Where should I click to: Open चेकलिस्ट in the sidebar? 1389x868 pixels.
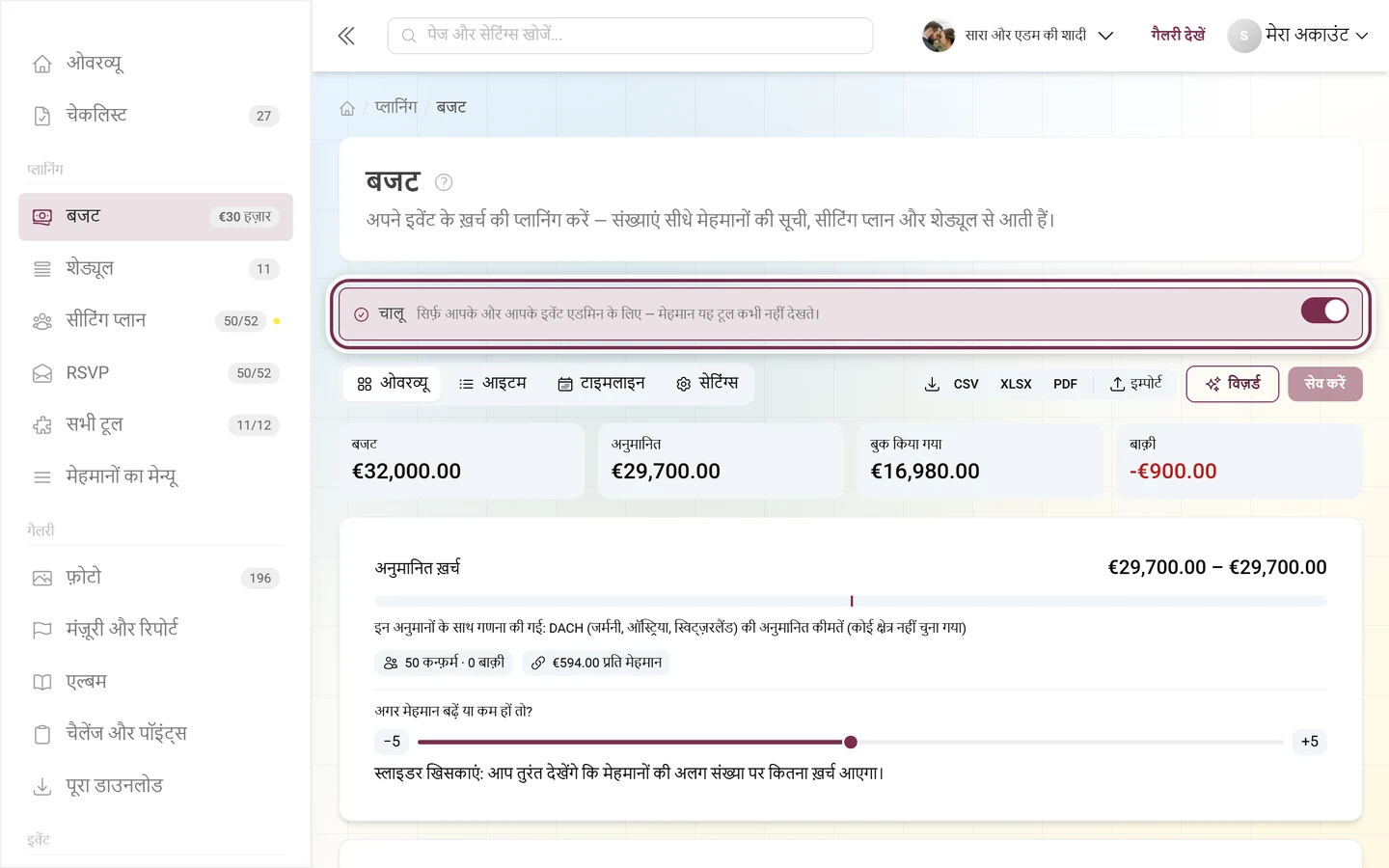155,115
